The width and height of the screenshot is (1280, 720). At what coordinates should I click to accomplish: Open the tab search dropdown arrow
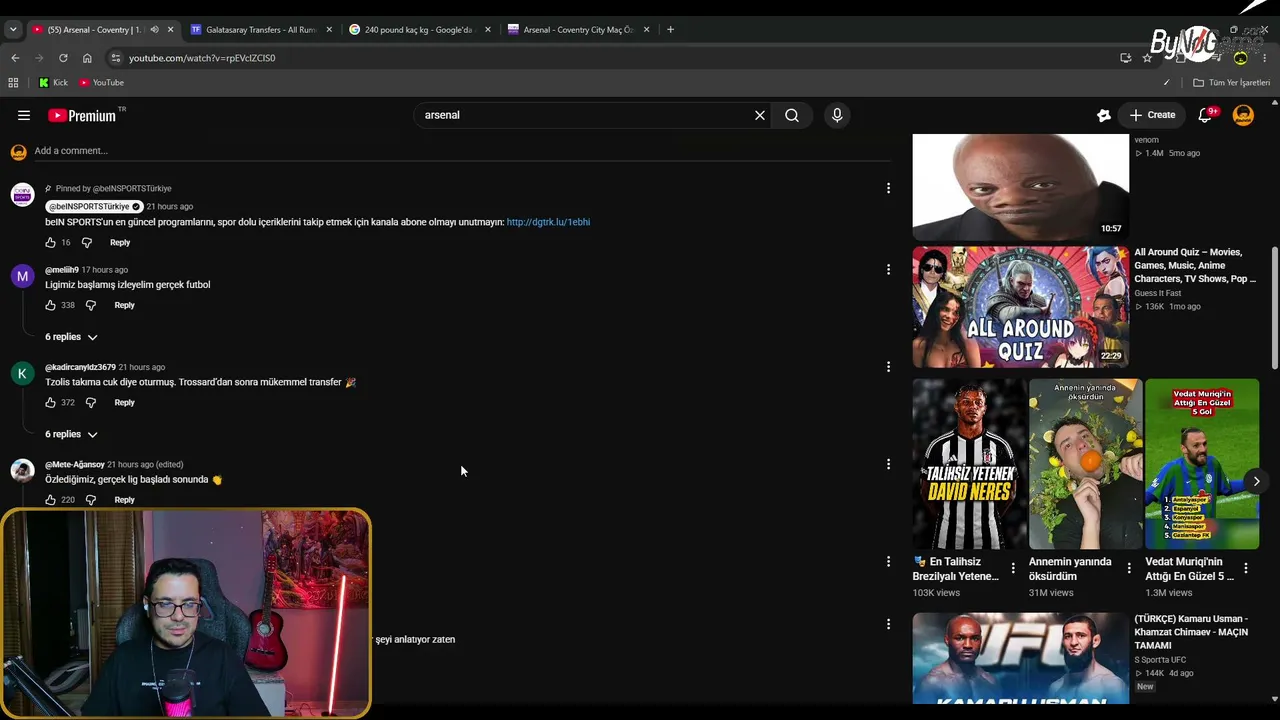click(13, 30)
